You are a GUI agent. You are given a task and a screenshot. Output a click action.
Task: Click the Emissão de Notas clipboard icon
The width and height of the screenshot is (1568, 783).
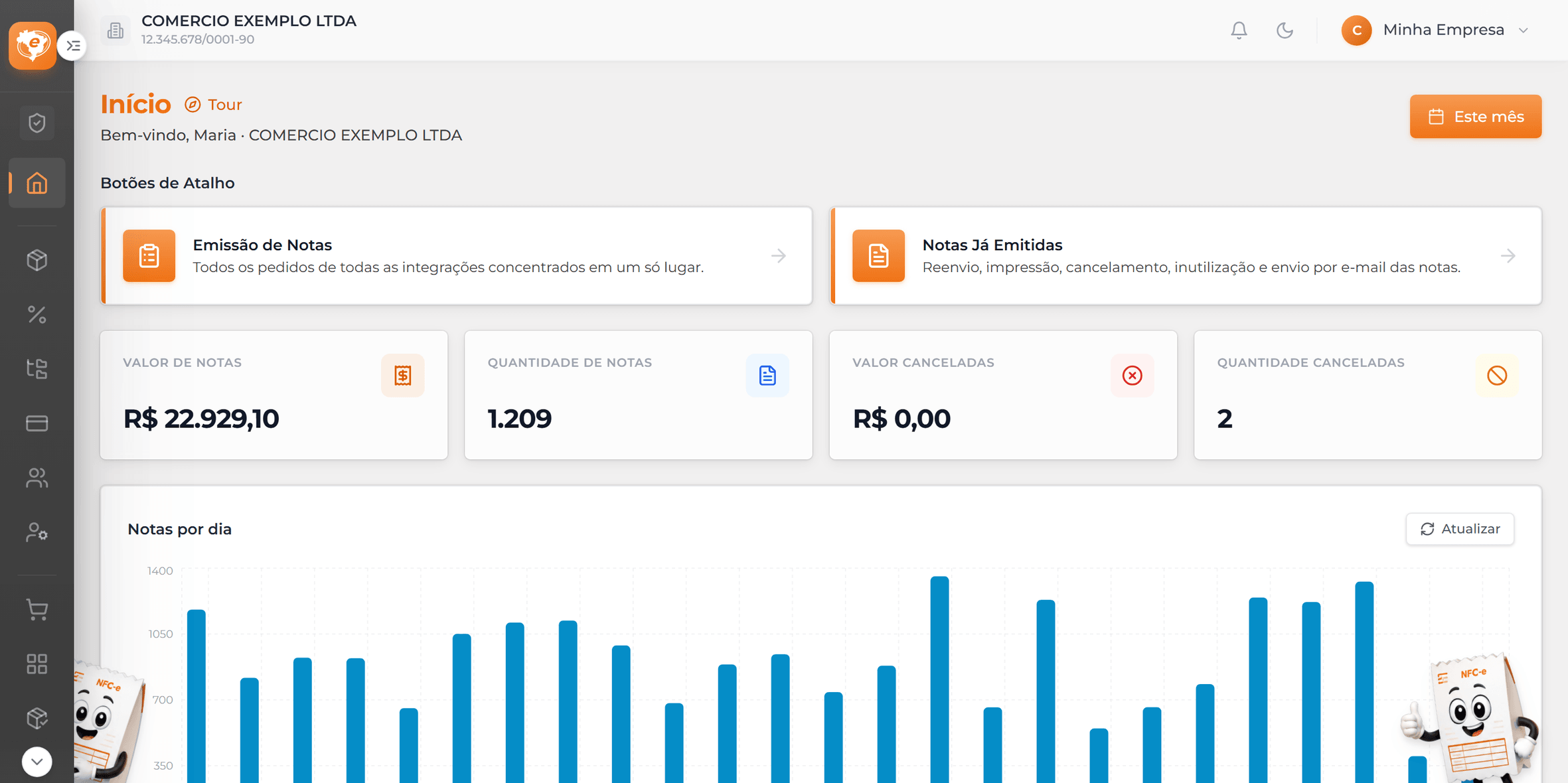pyautogui.click(x=149, y=256)
